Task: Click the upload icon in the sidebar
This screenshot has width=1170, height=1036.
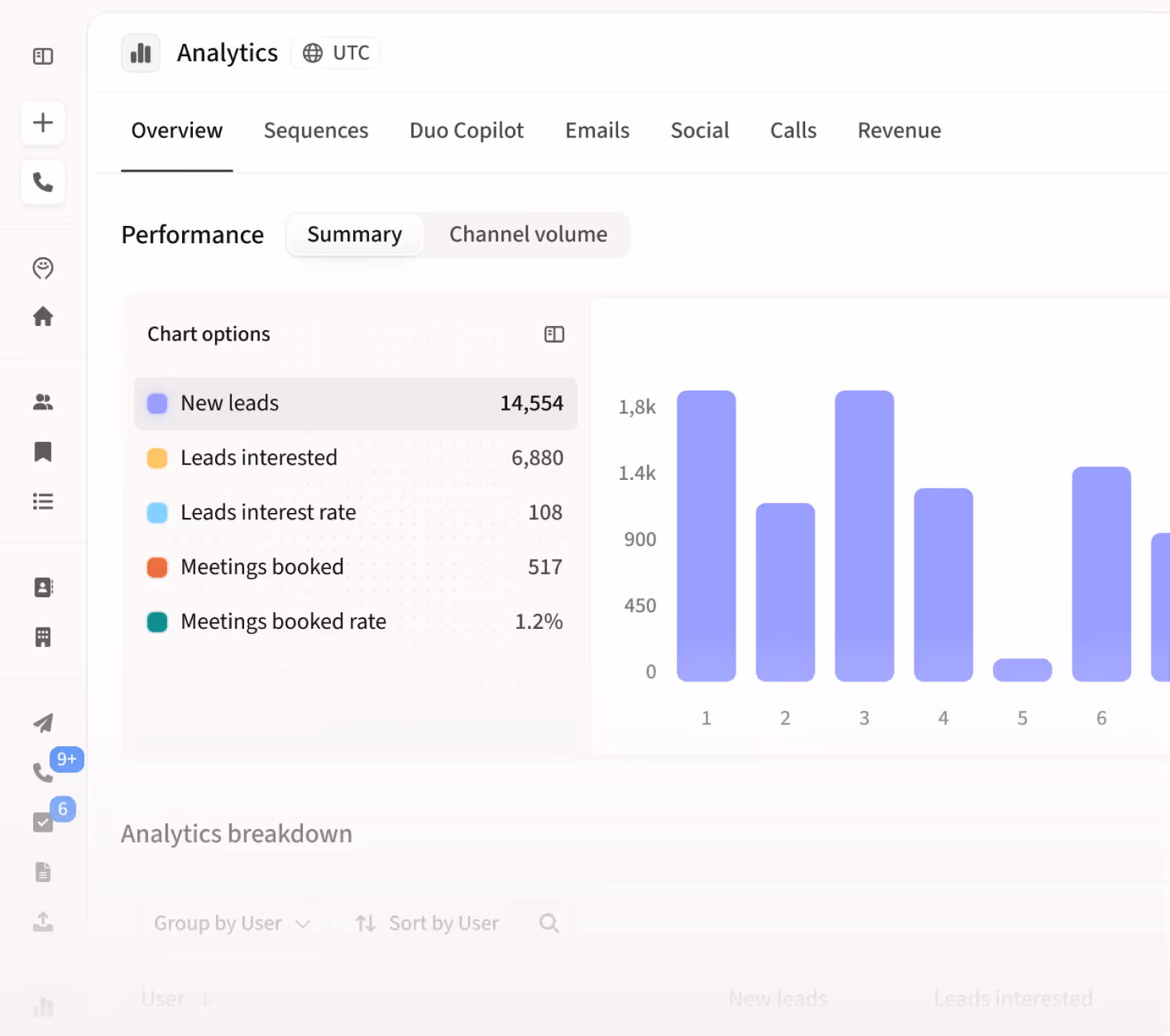Action: (x=42, y=922)
